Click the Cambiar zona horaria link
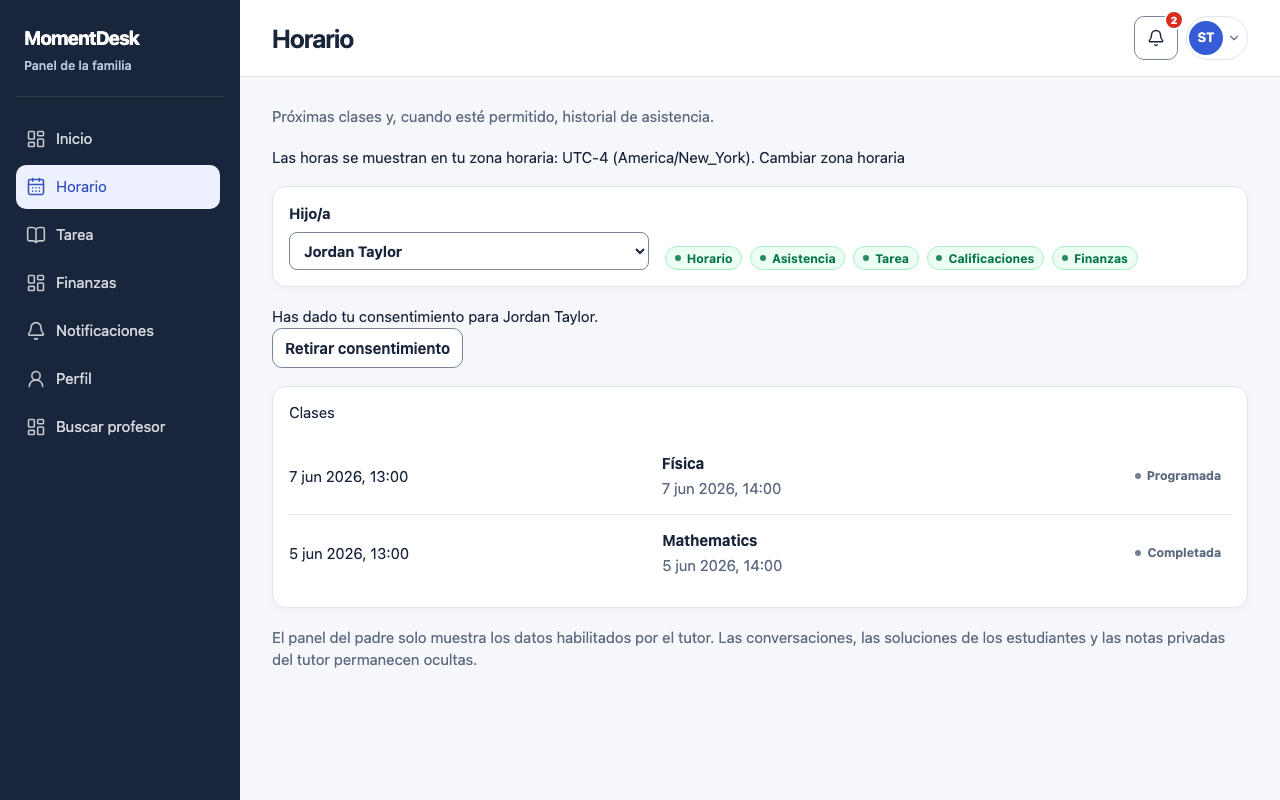The height and width of the screenshot is (800, 1280). coord(832,158)
